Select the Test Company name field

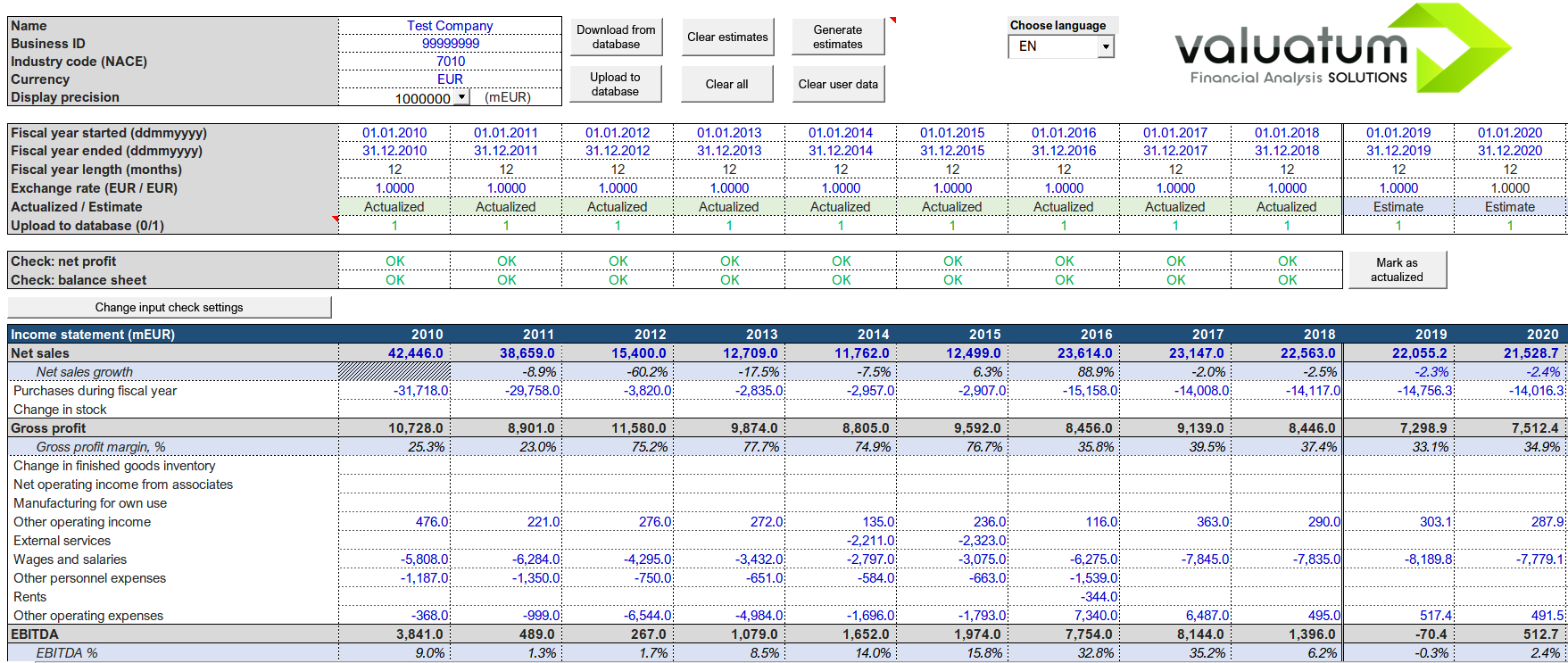[450, 26]
